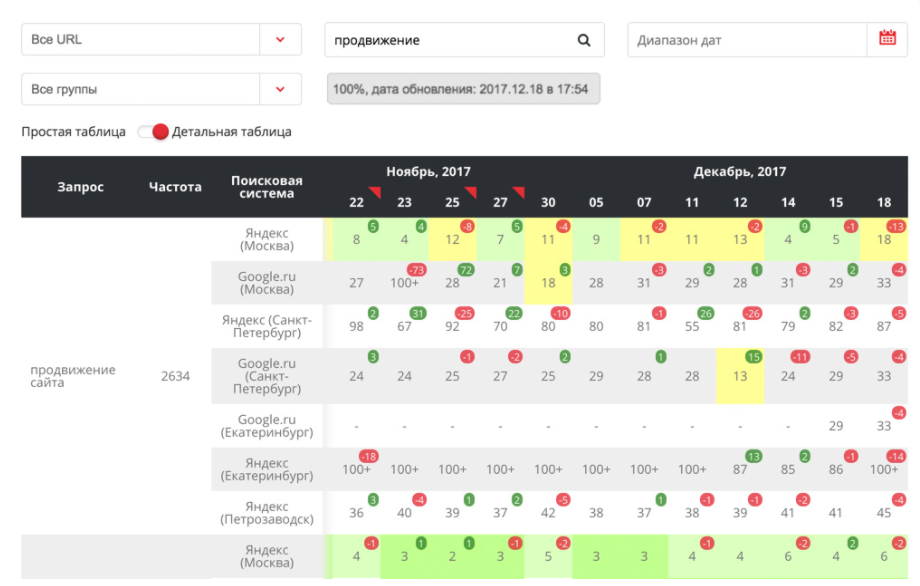Click the 'продвижение сайта' query text

(72, 376)
